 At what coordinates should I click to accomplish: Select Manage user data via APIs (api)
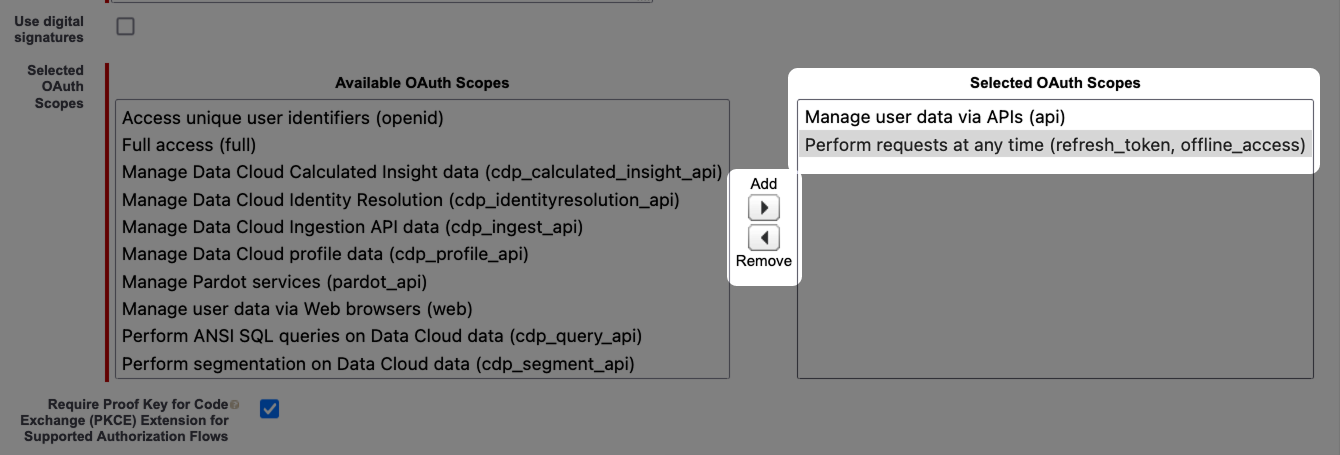tap(928, 118)
